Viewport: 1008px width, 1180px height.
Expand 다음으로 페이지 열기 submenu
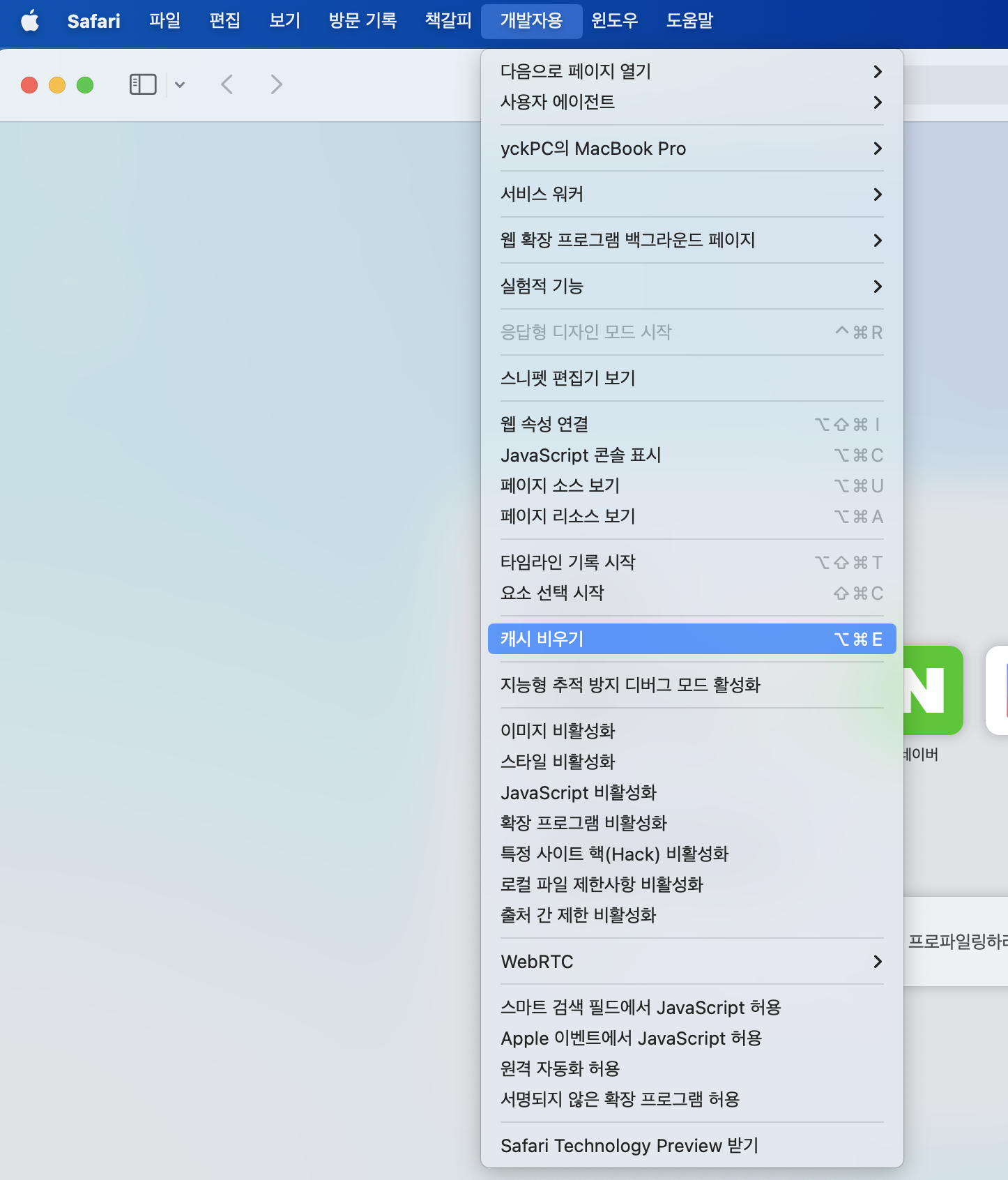[x=692, y=71]
